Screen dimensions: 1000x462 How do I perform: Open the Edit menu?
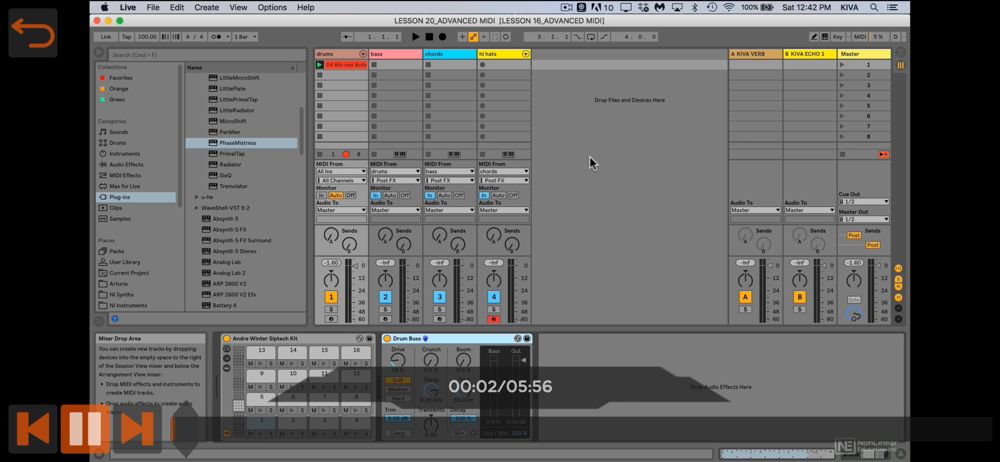(x=177, y=7)
